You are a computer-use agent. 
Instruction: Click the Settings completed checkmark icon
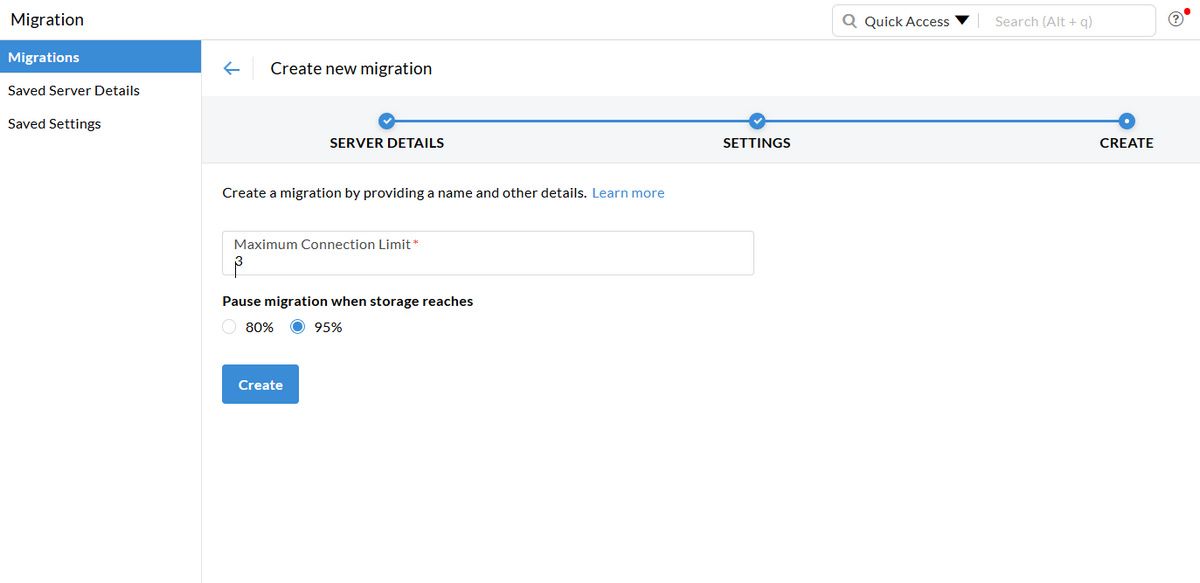click(757, 120)
